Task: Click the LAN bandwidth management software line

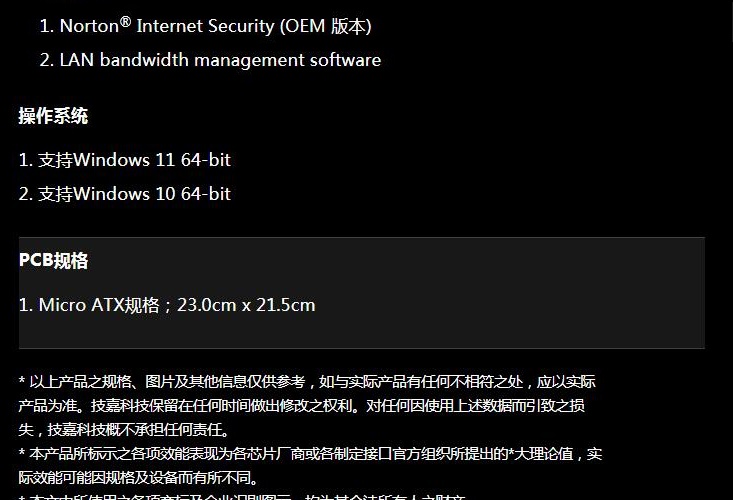Action: pyautogui.click(x=210, y=60)
